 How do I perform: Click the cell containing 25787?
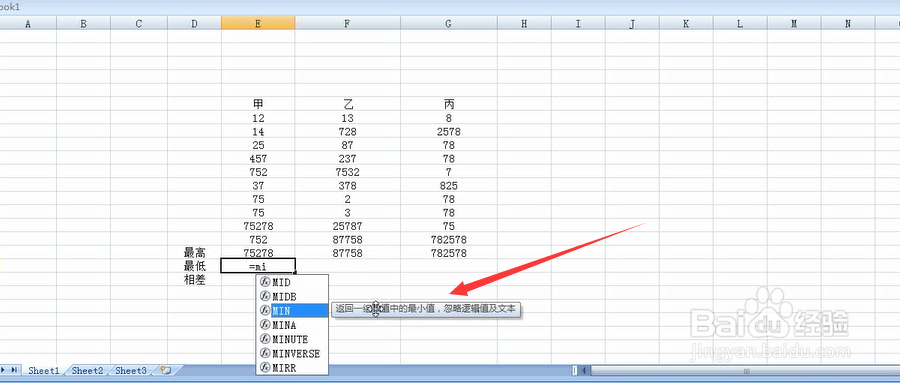(348, 226)
